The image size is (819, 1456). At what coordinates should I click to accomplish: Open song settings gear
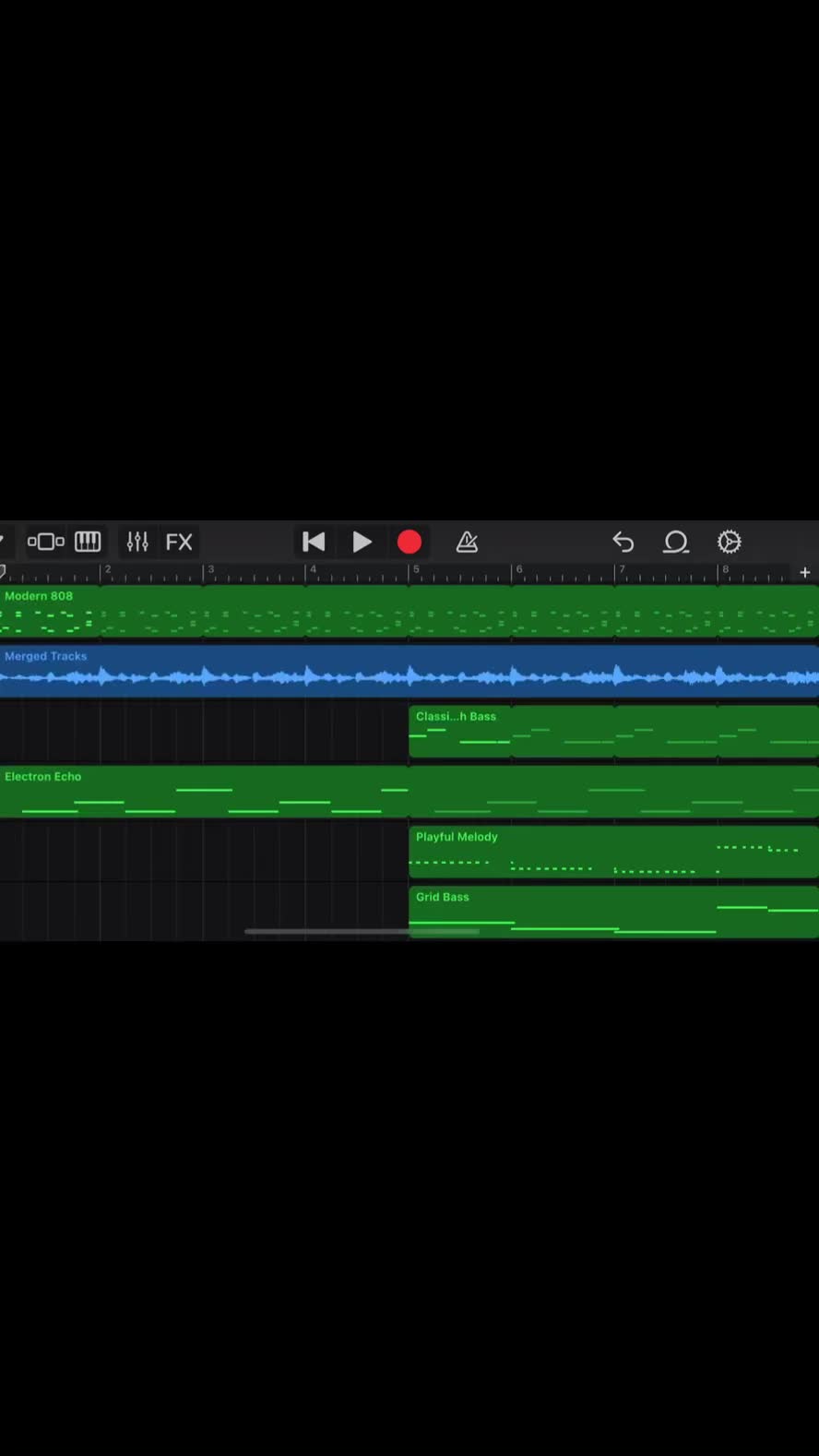pos(730,542)
